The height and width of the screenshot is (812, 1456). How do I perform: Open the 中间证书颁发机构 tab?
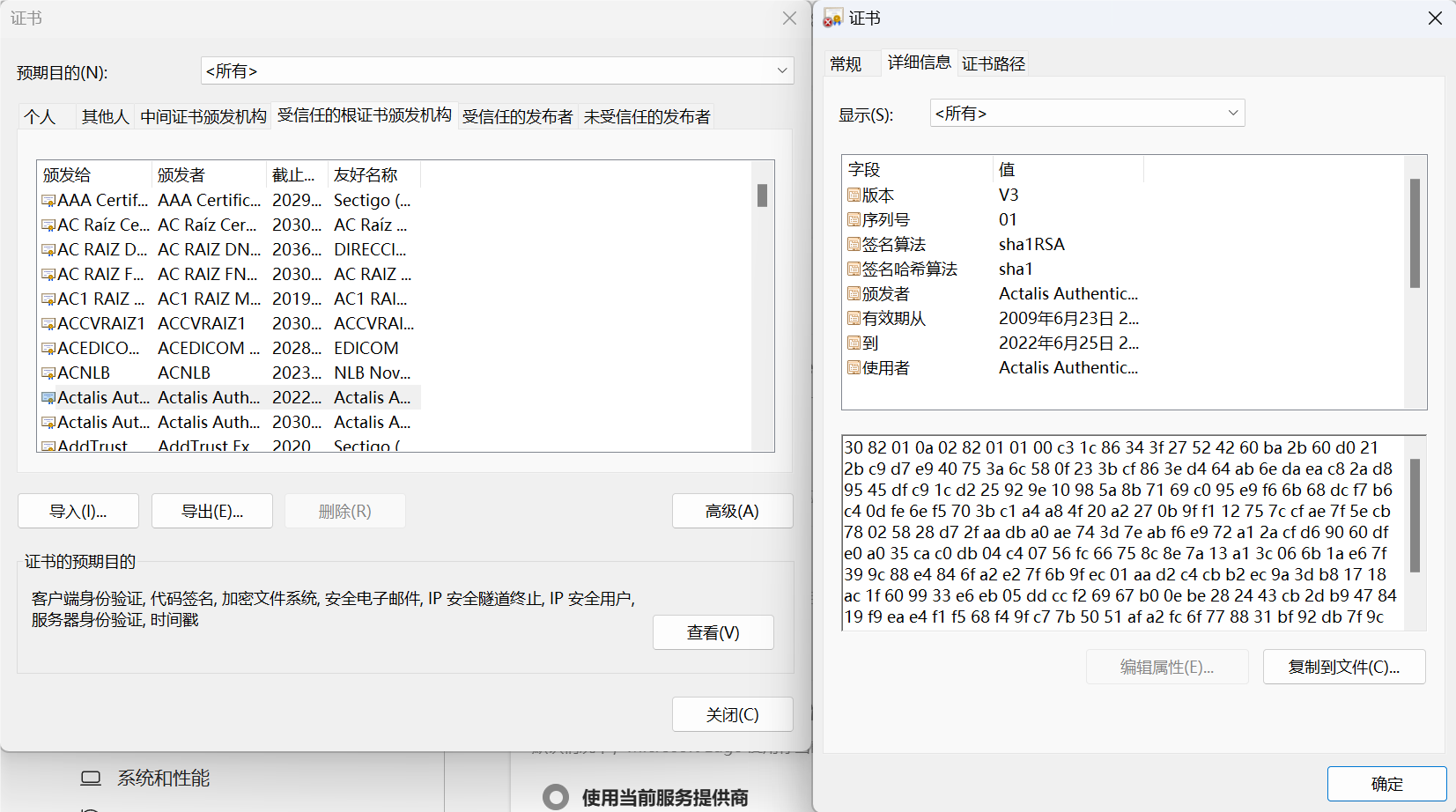(203, 117)
